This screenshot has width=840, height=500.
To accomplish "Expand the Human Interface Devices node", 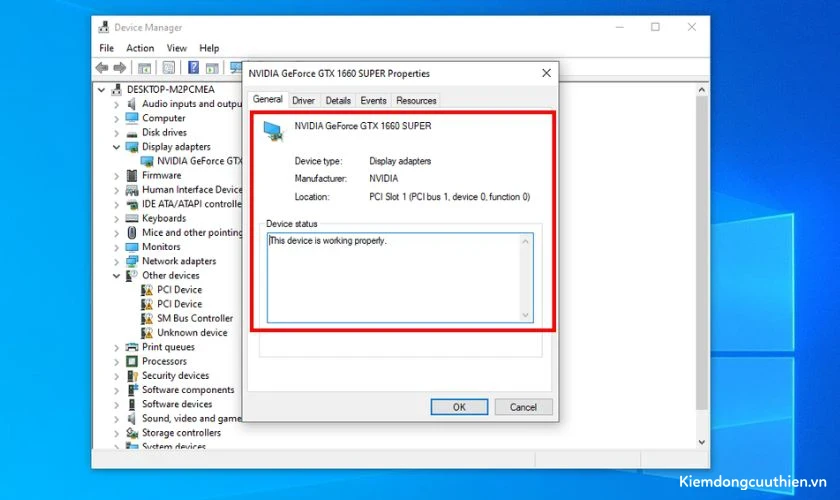I will click(x=116, y=190).
